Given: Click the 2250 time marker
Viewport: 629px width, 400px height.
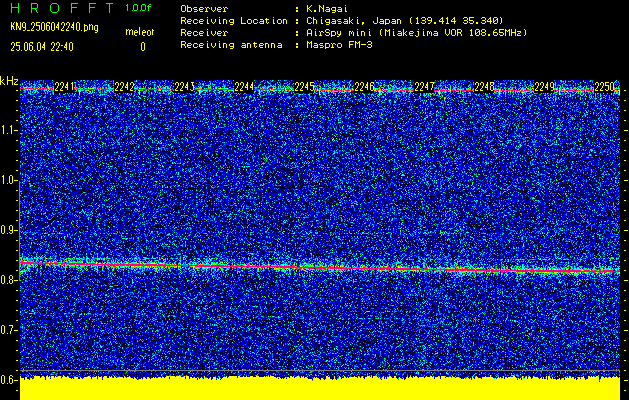Looking at the screenshot, I should click(604, 87).
